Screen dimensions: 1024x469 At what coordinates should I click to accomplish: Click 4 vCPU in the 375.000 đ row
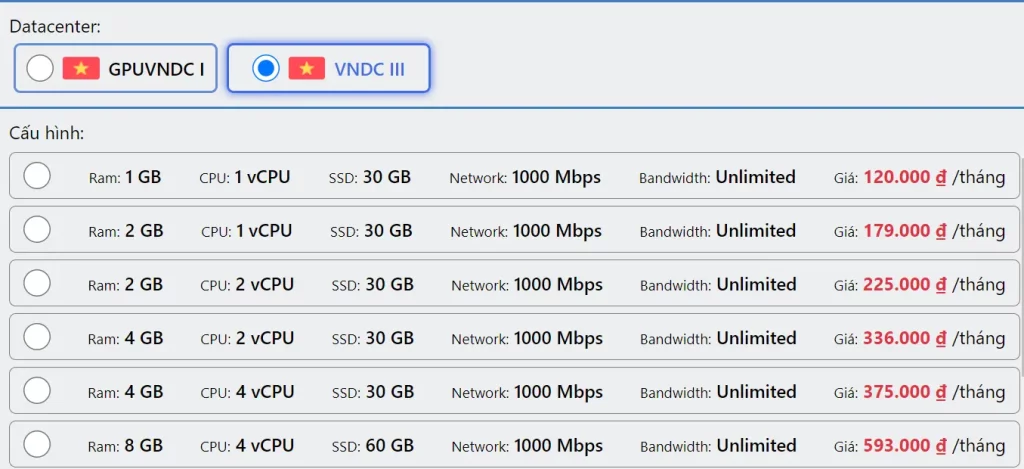click(265, 392)
